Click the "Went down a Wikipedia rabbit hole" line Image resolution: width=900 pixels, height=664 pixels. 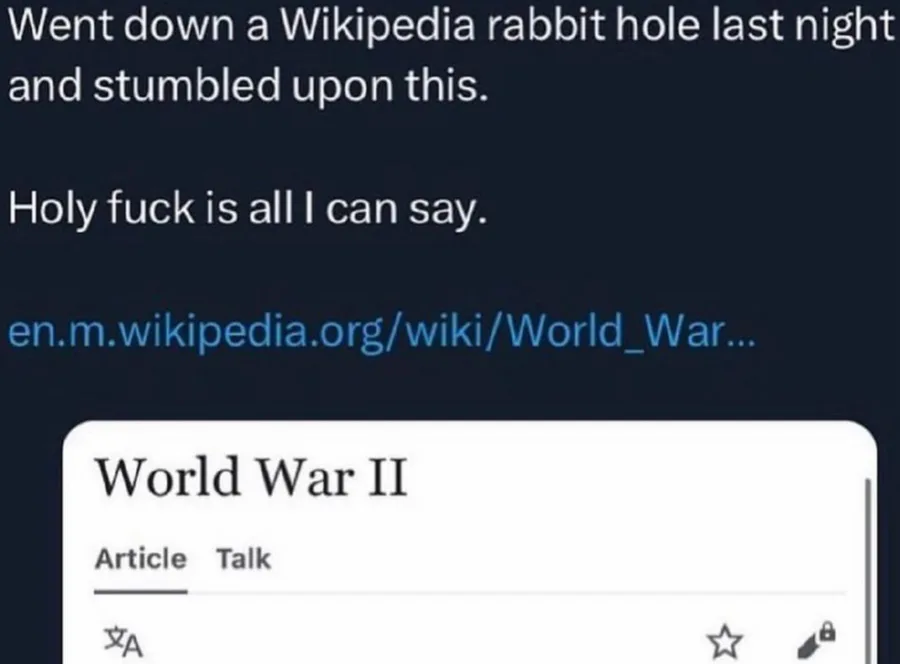pyautogui.click(x=452, y=27)
